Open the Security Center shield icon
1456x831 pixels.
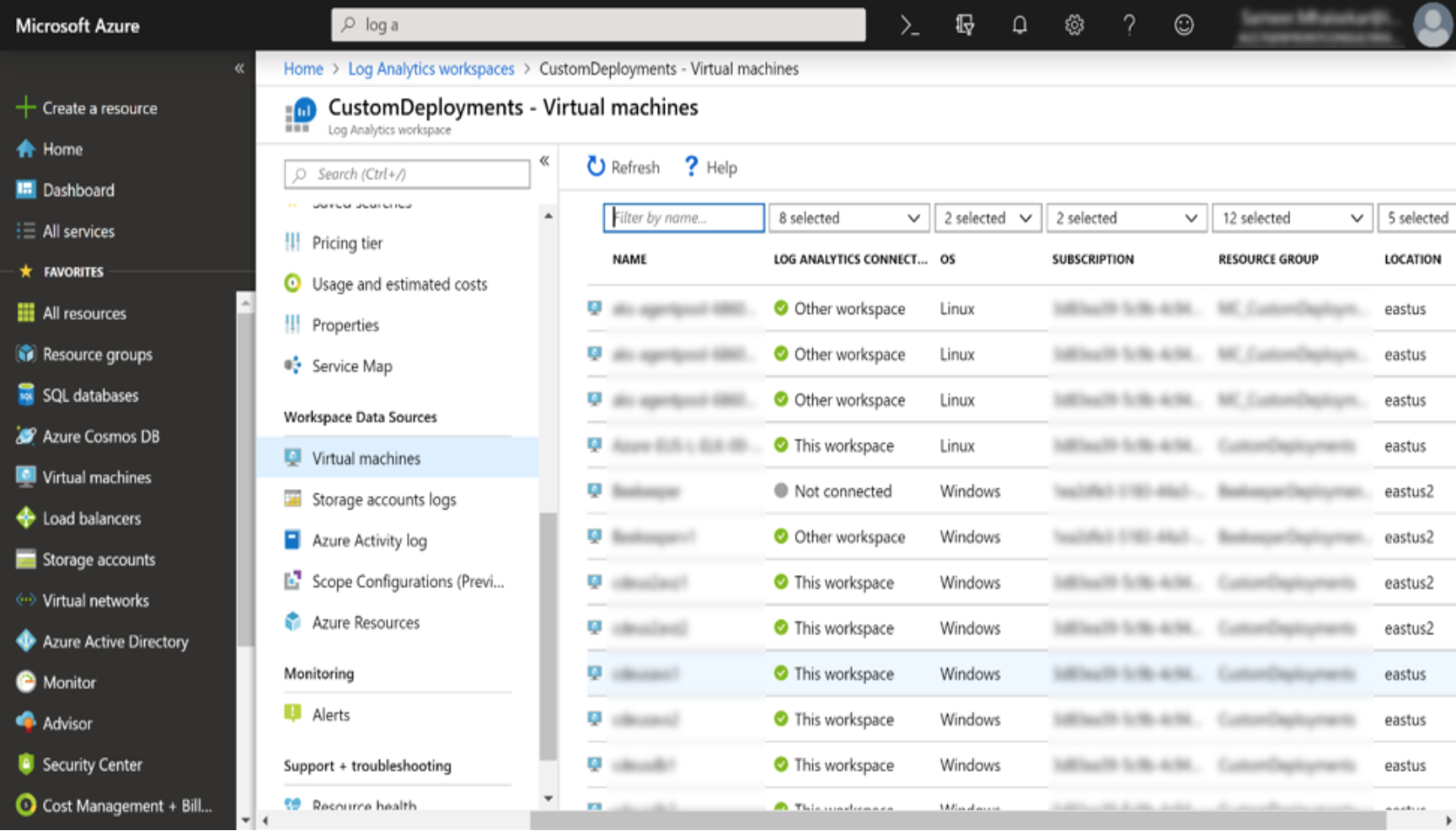pyautogui.click(x=26, y=764)
